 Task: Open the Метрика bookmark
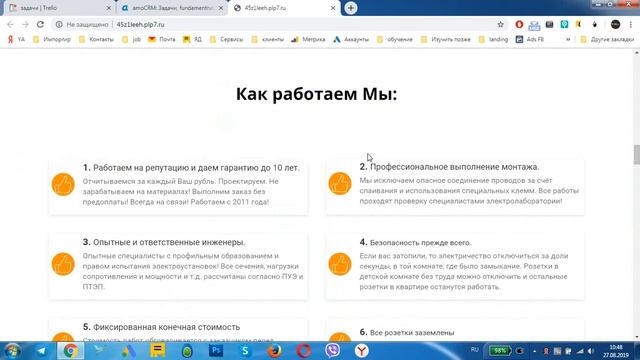tap(308, 40)
